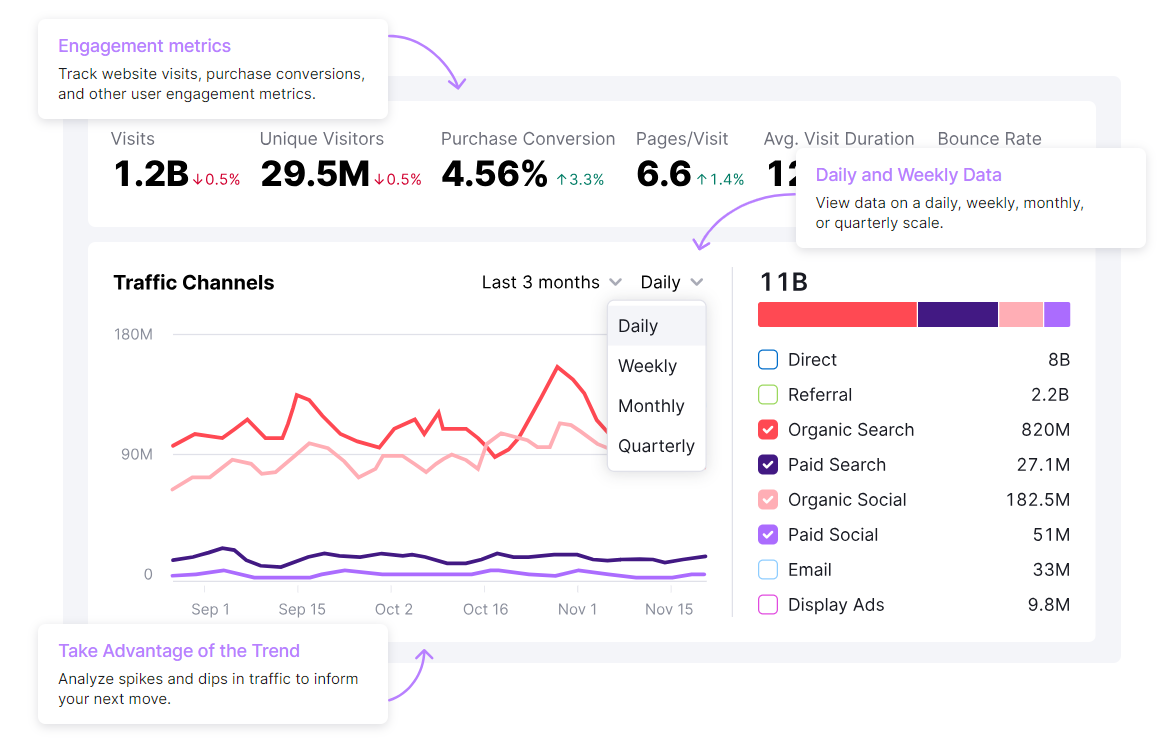Click the Pages/Visit 6.6 value
Screen dimensions: 1160x742
click(x=664, y=175)
